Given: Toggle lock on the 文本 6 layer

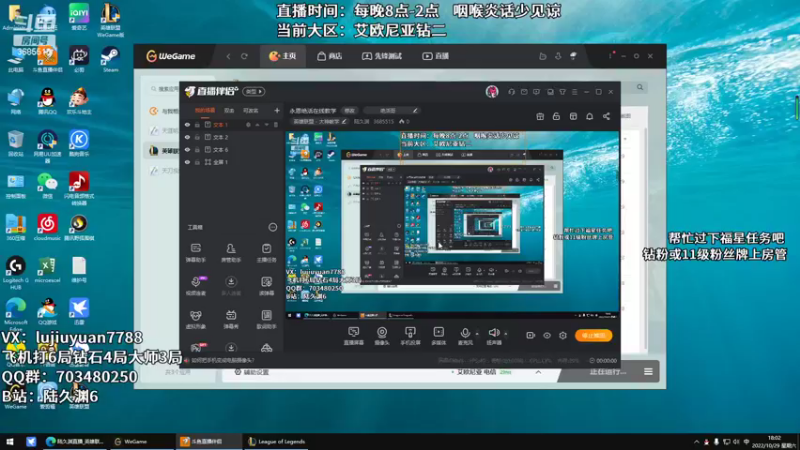Looking at the screenshot, I should click(x=197, y=149).
